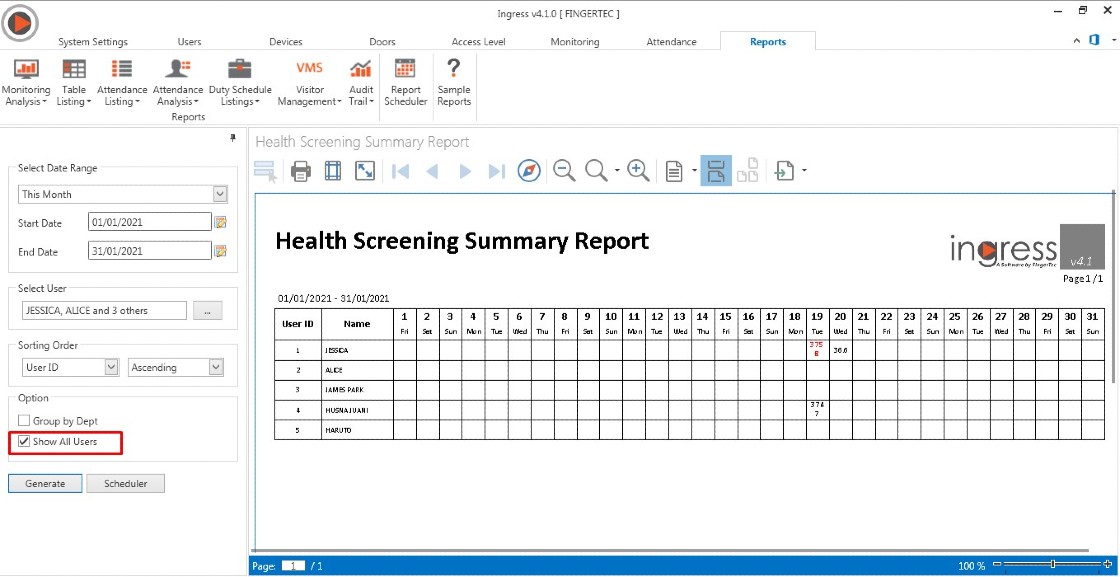Go to first report page
The image size is (1120, 577).
click(x=401, y=171)
